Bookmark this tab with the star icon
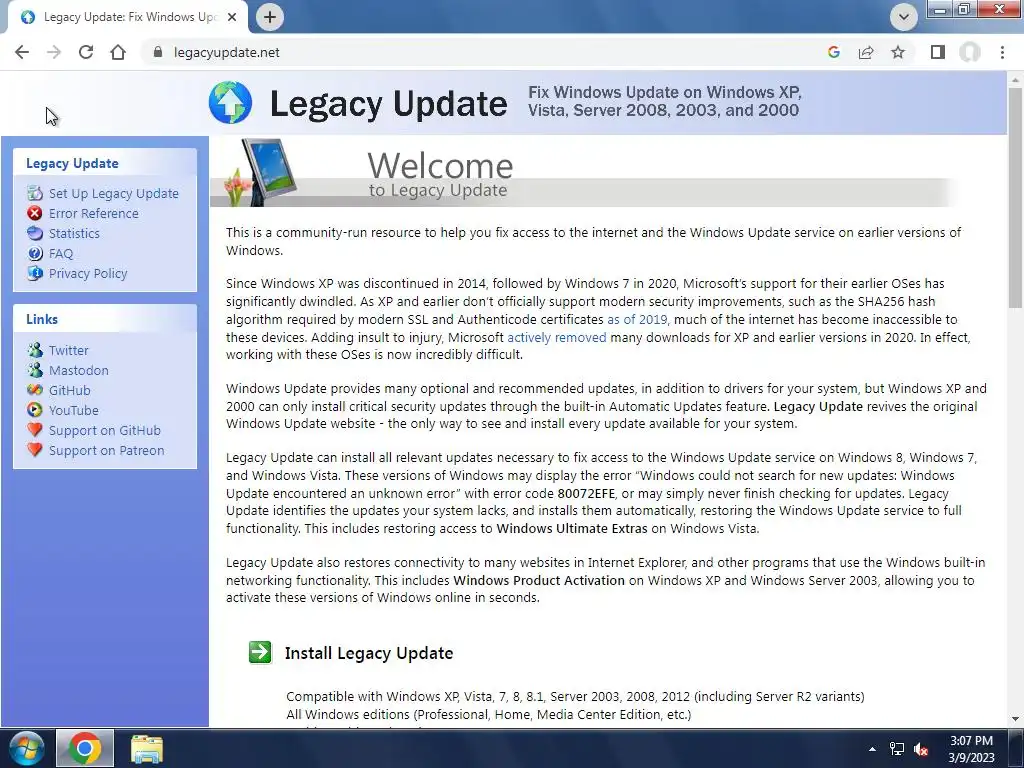 point(898,52)
